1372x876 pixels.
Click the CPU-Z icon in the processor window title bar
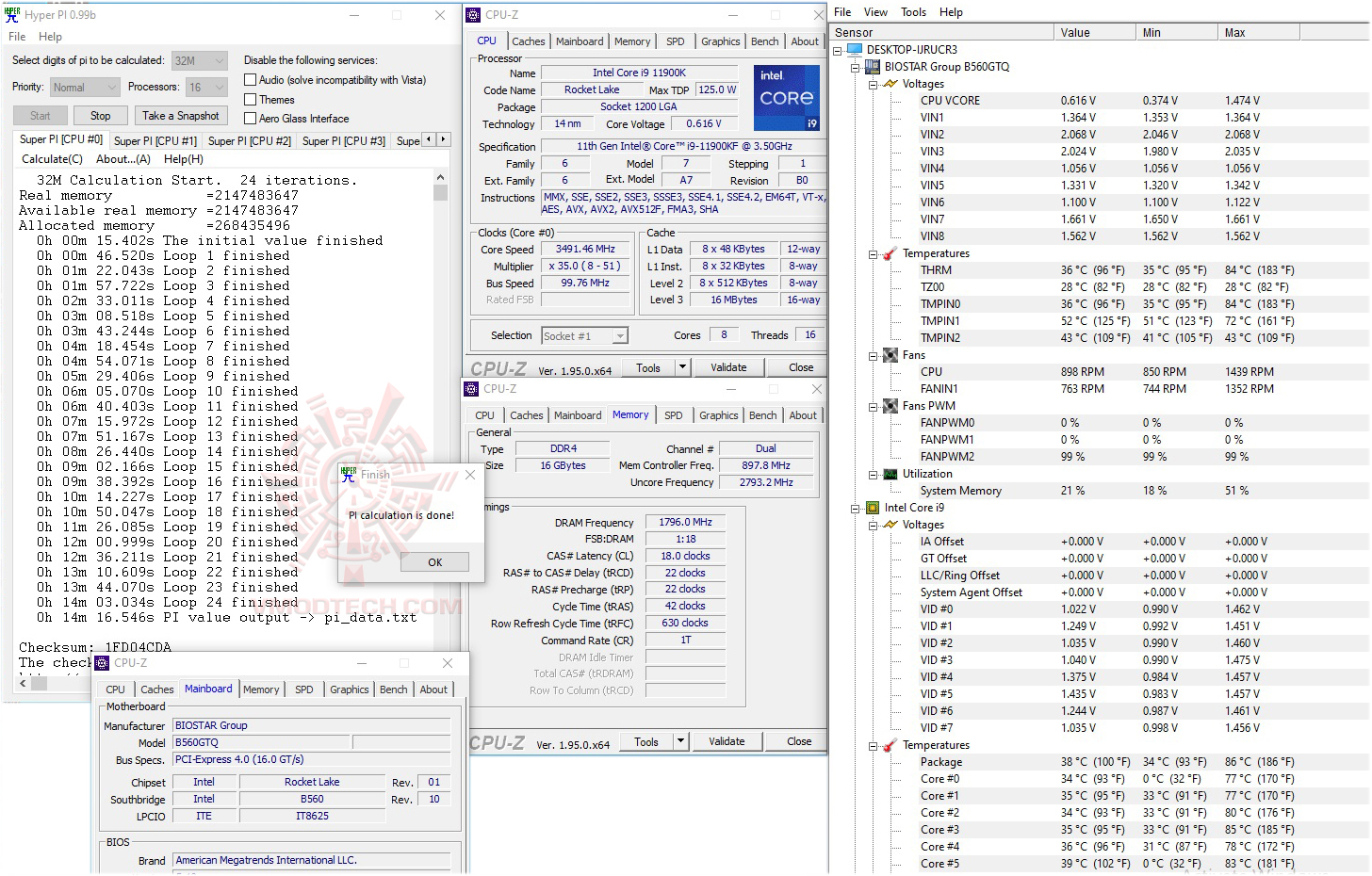pyautogui.click(x=472, y=15)
